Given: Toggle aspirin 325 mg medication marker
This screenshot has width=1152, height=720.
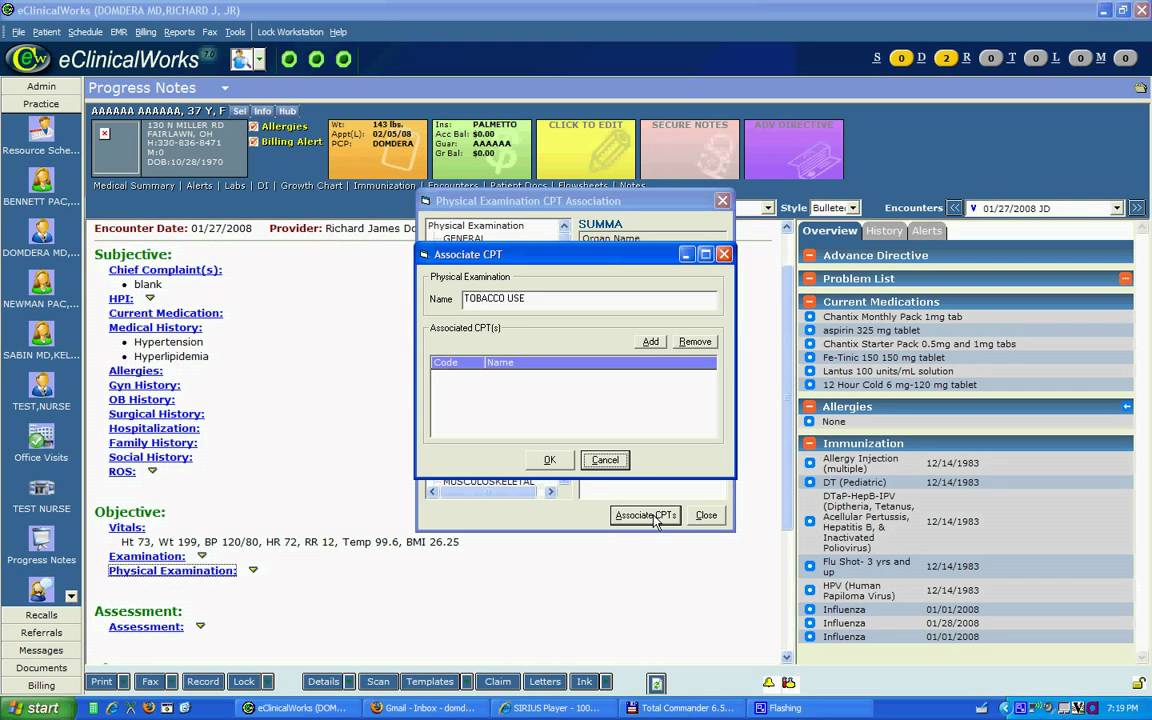Looking at the screenshot, I should [x=810, y=330].
